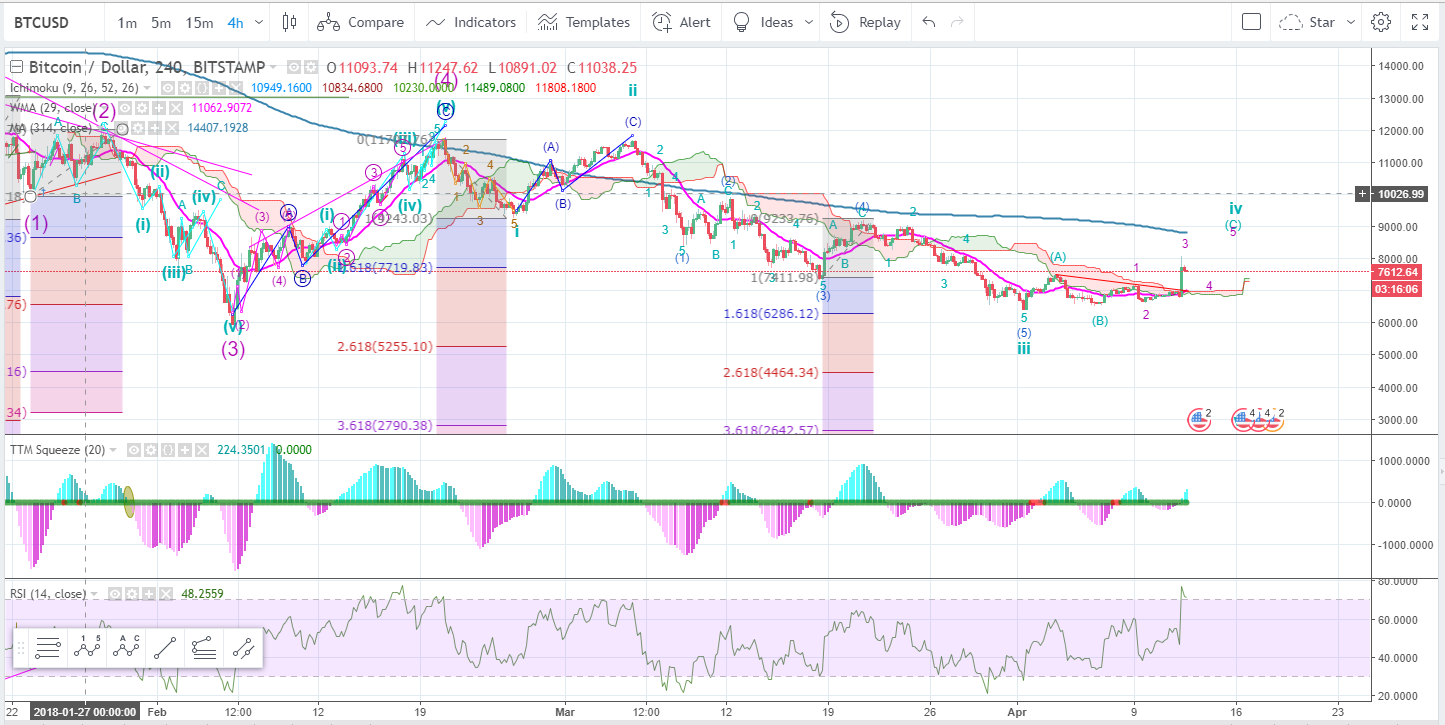This screenshot has height=725, width=1445.
Task: Select Elliott Correction Wave A-C tool
Action: click(x=127, y=647)
